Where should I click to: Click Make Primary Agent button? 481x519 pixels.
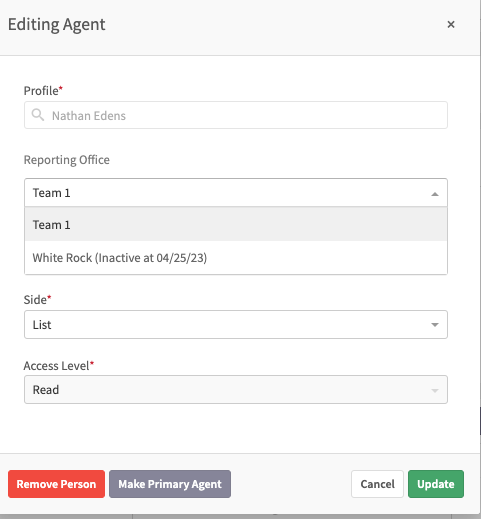pos(170,484)
